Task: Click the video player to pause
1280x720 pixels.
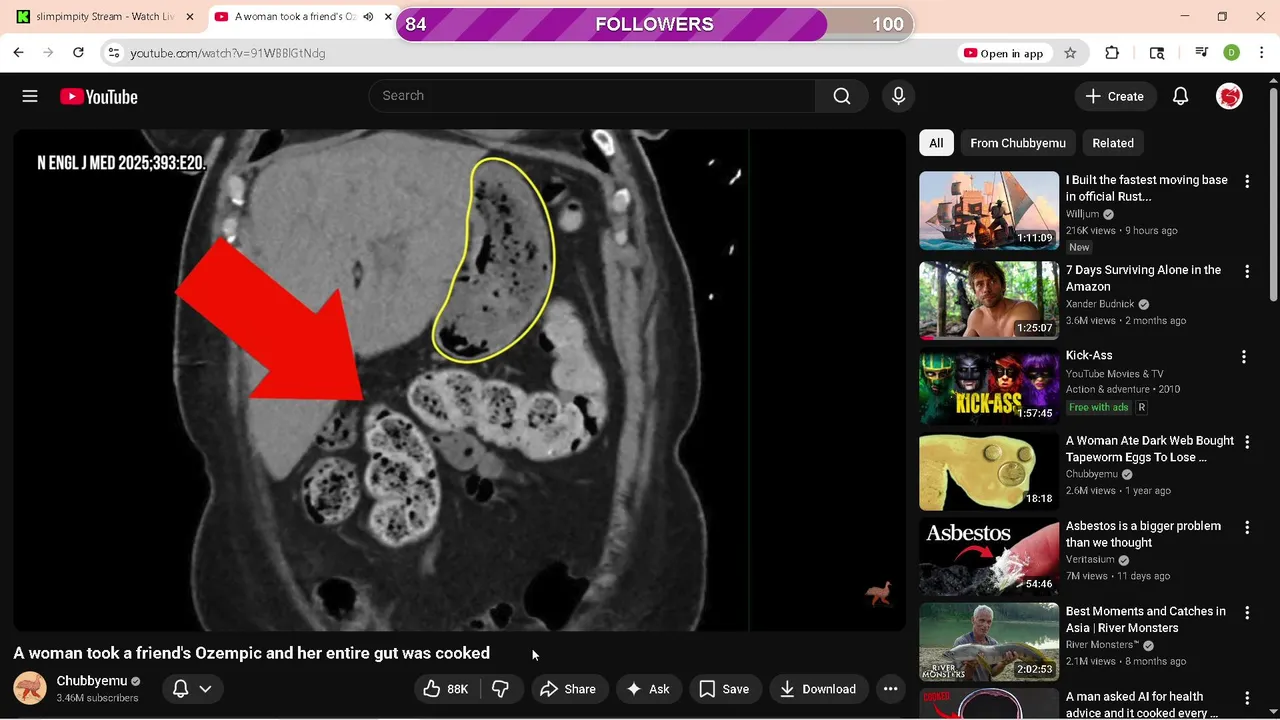Action: (459, 380)
